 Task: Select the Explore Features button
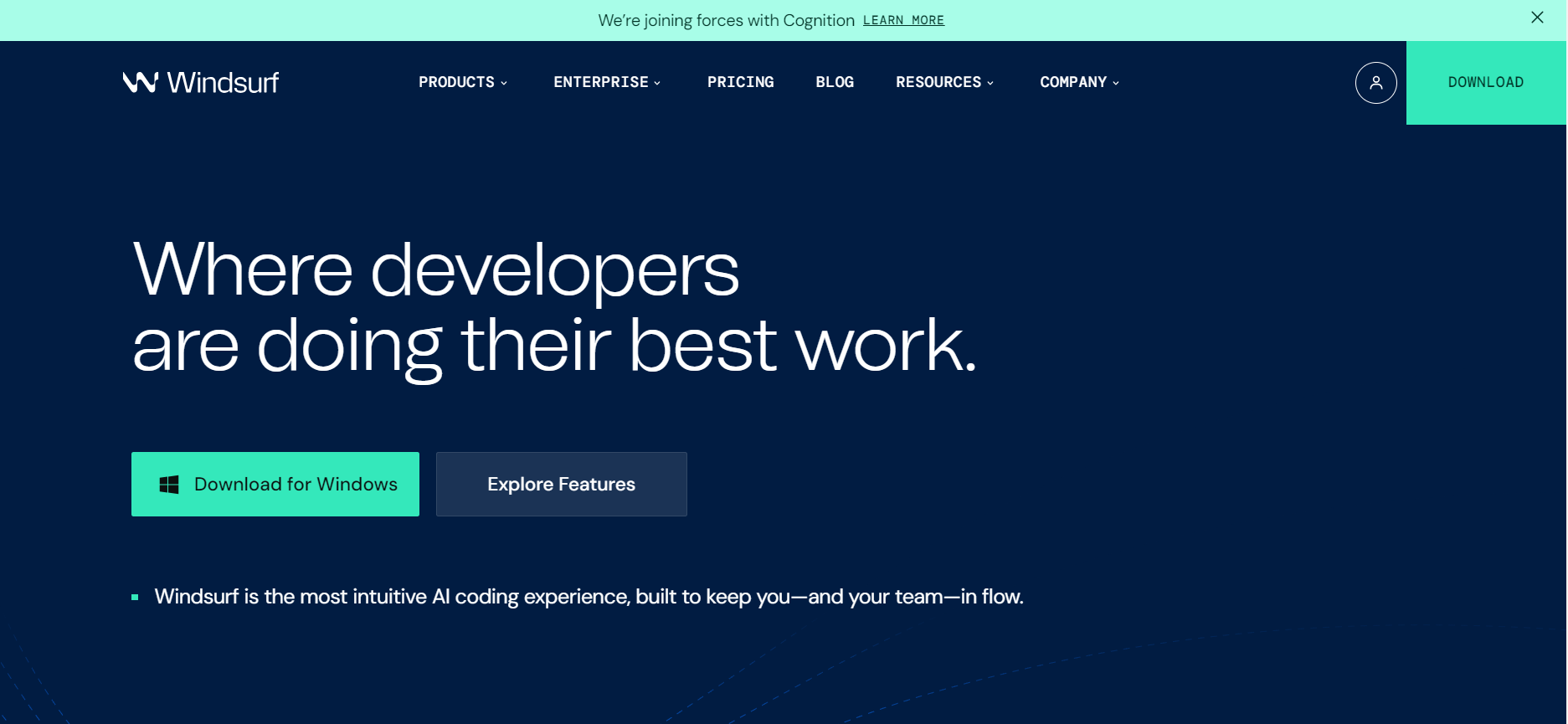coord(561,485)
